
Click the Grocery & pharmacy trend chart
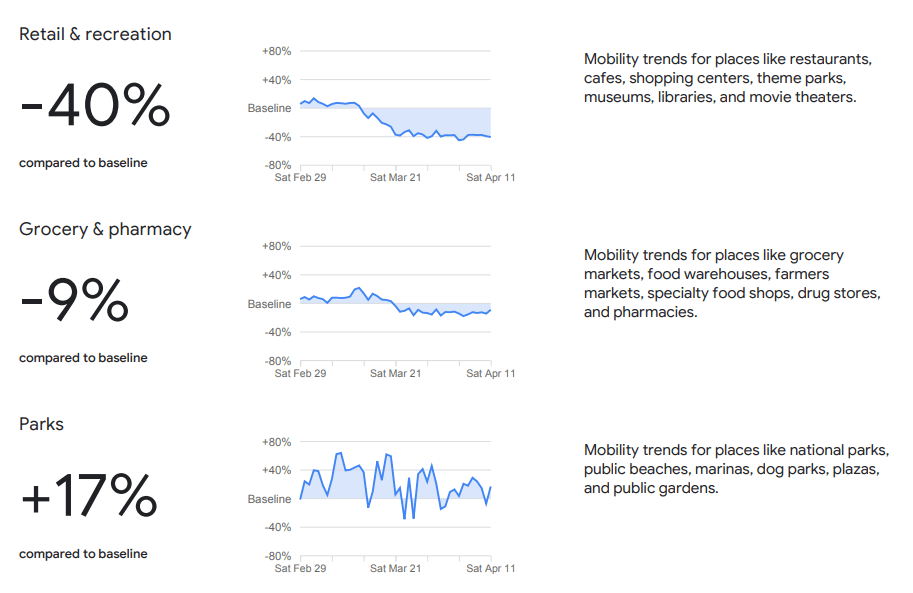pyautogui.click(x=395, y=303)
